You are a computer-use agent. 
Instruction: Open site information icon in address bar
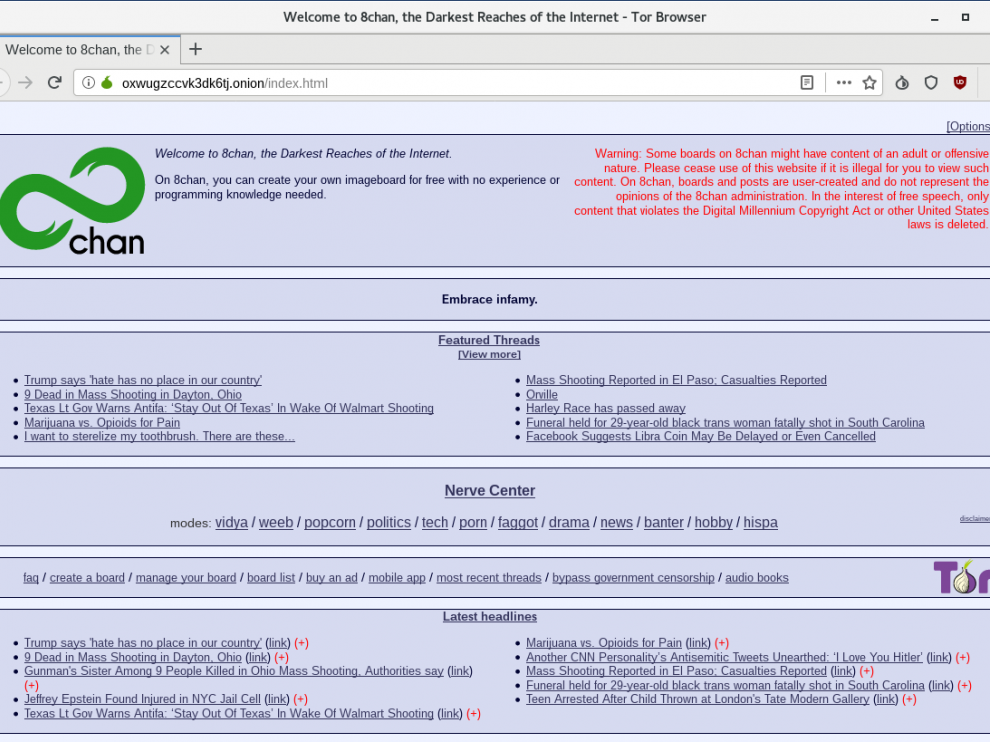click(x=88, y=83)
